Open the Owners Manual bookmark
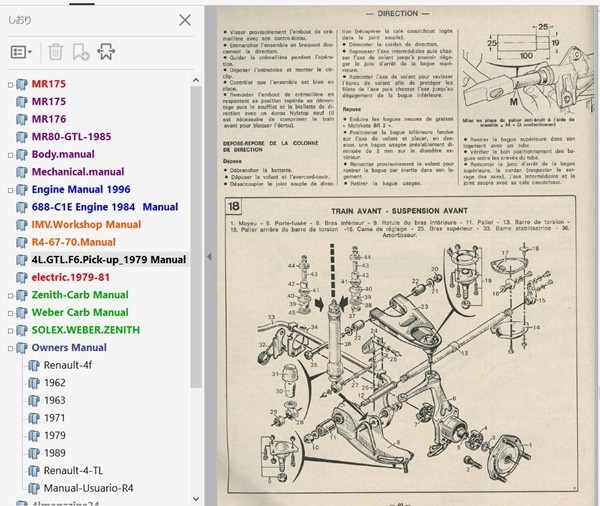The image size is (600, 506). 69,348
